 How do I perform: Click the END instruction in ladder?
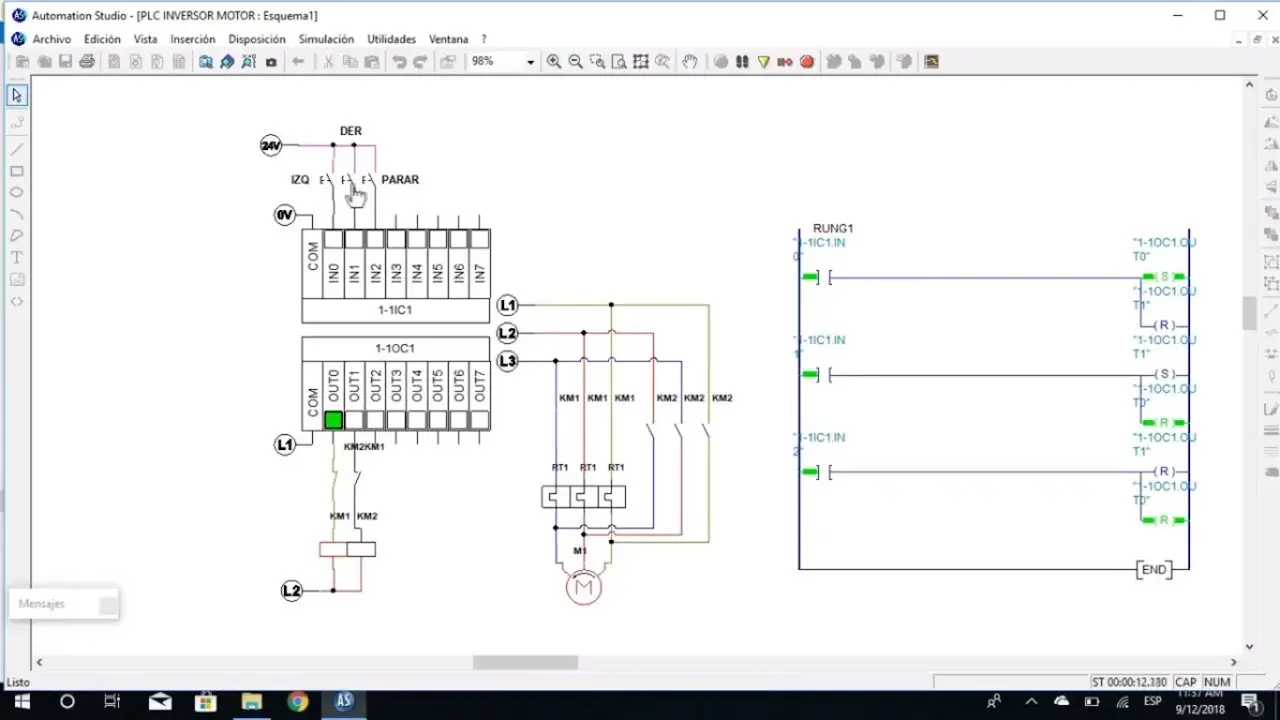pyautogui.click(x=1154, y=570)
